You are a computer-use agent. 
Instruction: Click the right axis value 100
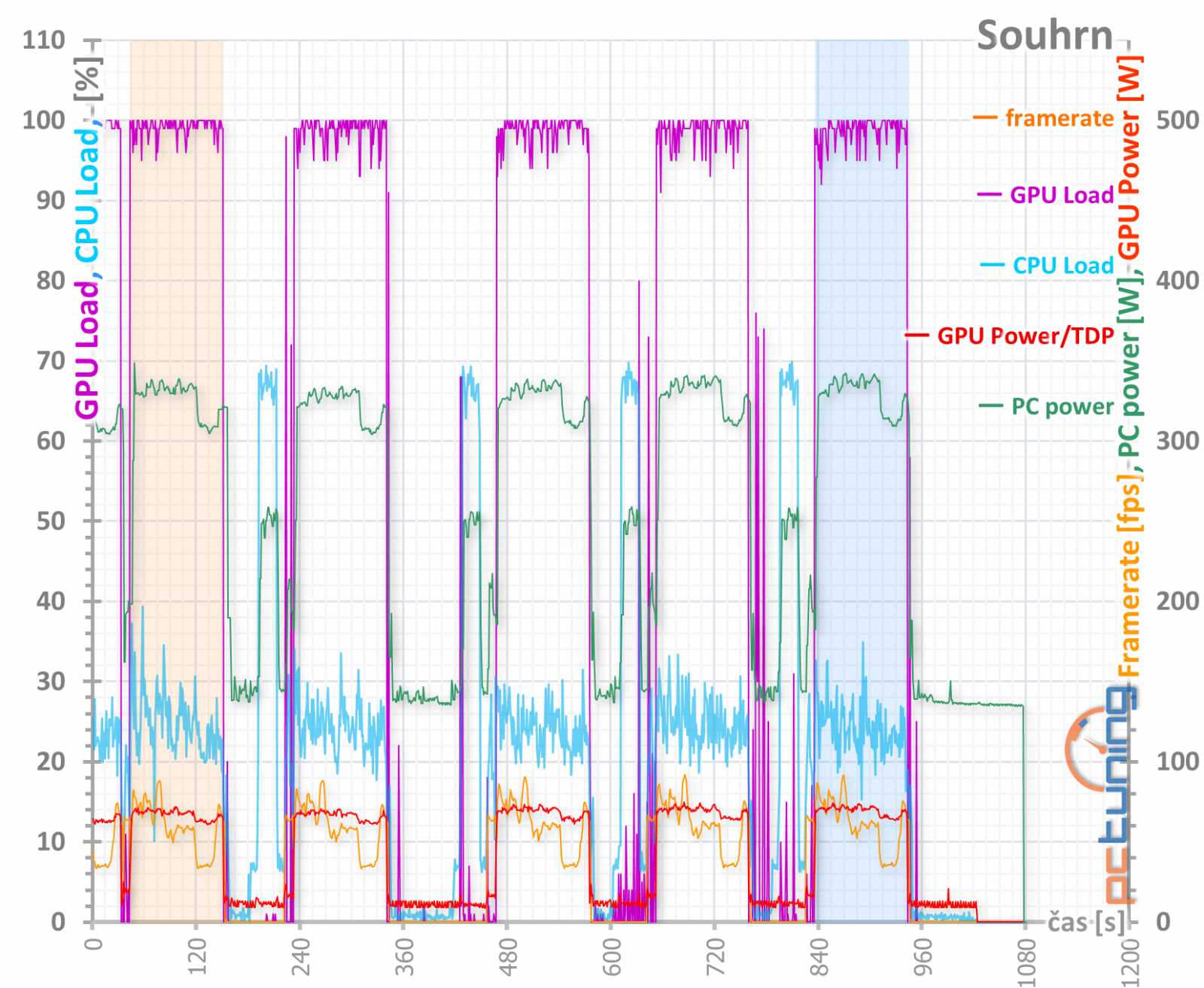coord(1178,761)
